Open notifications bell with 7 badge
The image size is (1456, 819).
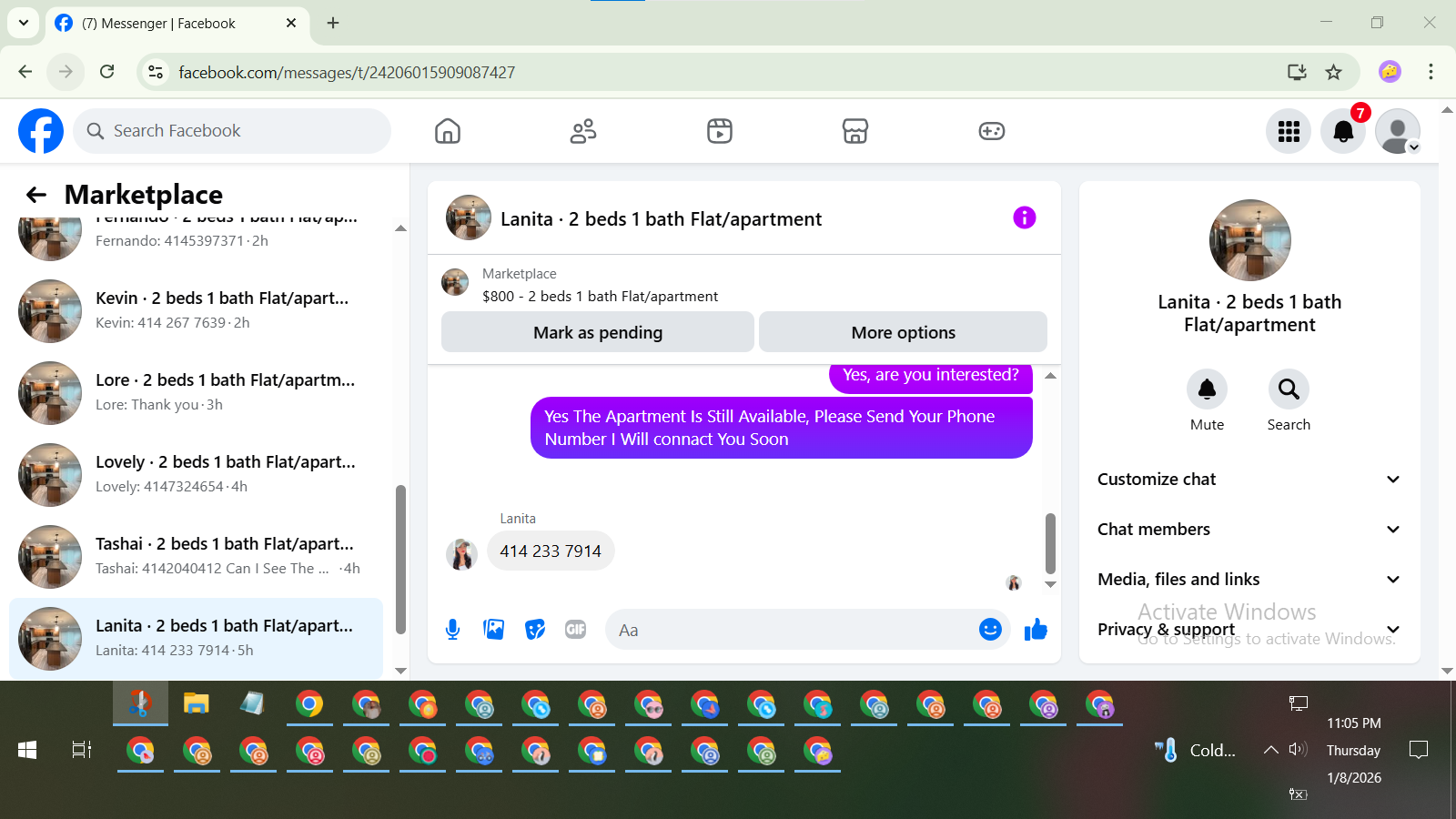[1343, 131]
